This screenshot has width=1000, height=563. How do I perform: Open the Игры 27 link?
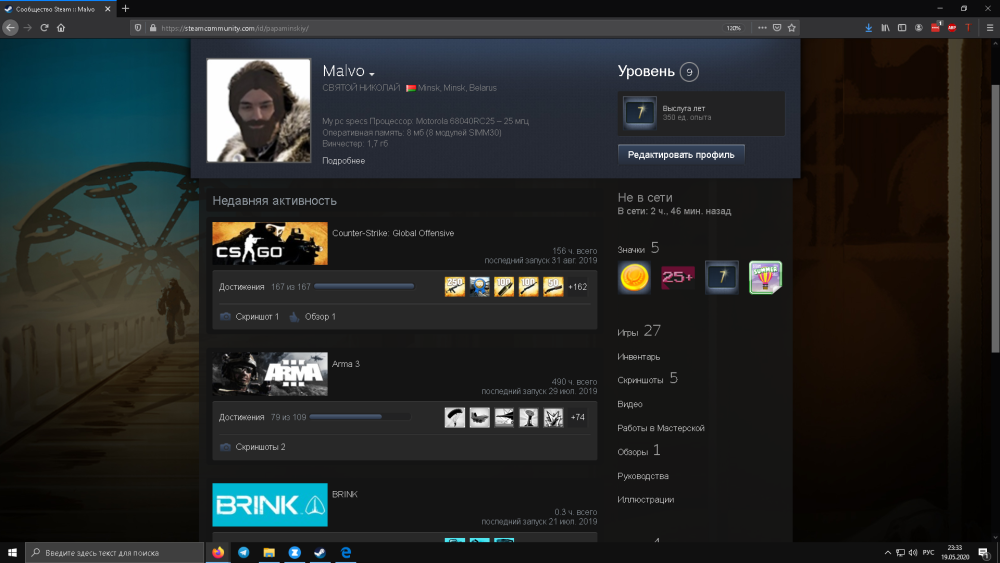(639, 332)
